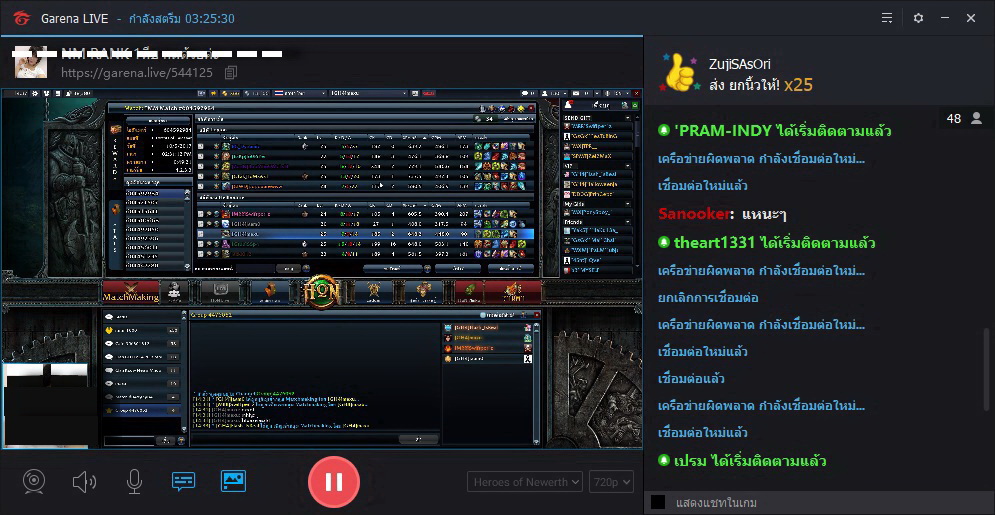Collapse the Friends section arrow
Image resolution: width=995 pixels, height=515 pixels.
tap(628, 223)
